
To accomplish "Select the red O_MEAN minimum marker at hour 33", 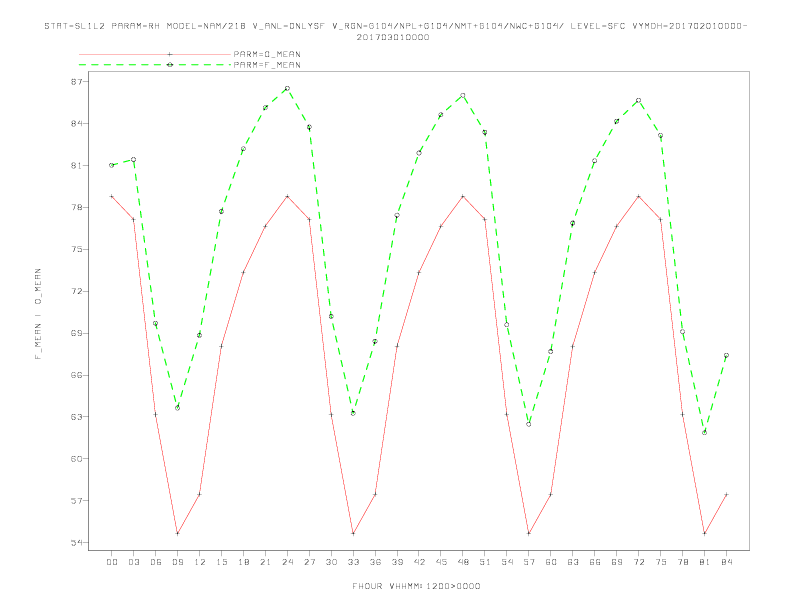I will pyautogui.click(x=353, y=533).
